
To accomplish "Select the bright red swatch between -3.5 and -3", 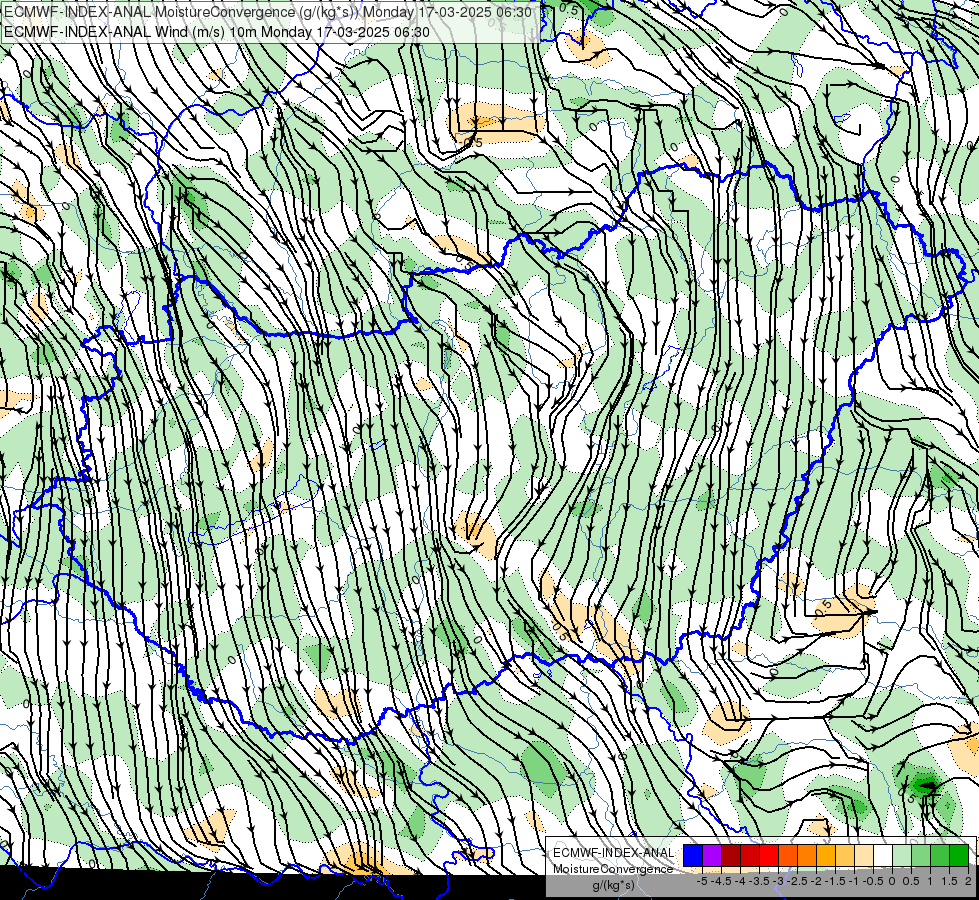I will coord(769,856).
